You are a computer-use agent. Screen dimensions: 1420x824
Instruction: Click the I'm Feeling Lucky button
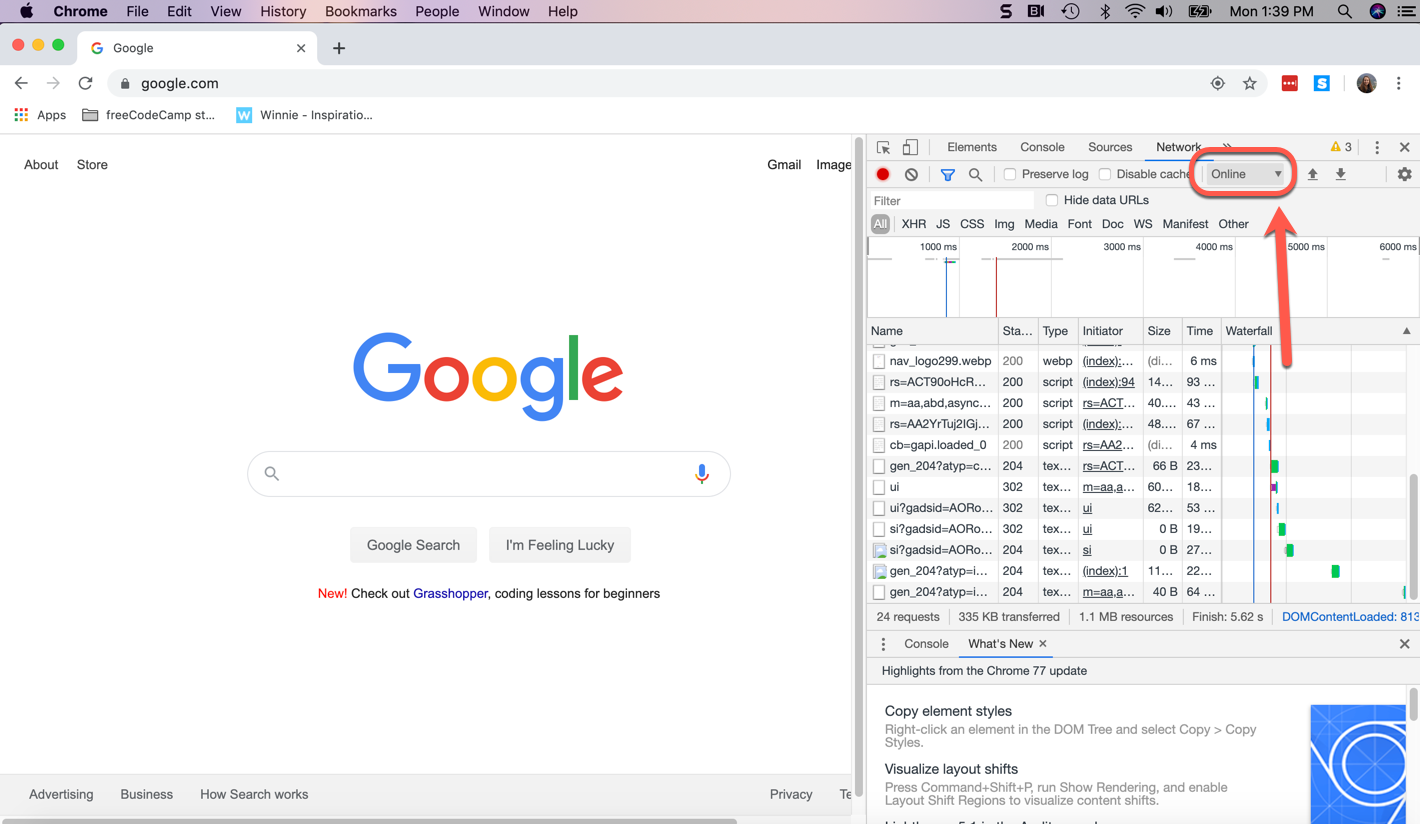click(560, 545)
